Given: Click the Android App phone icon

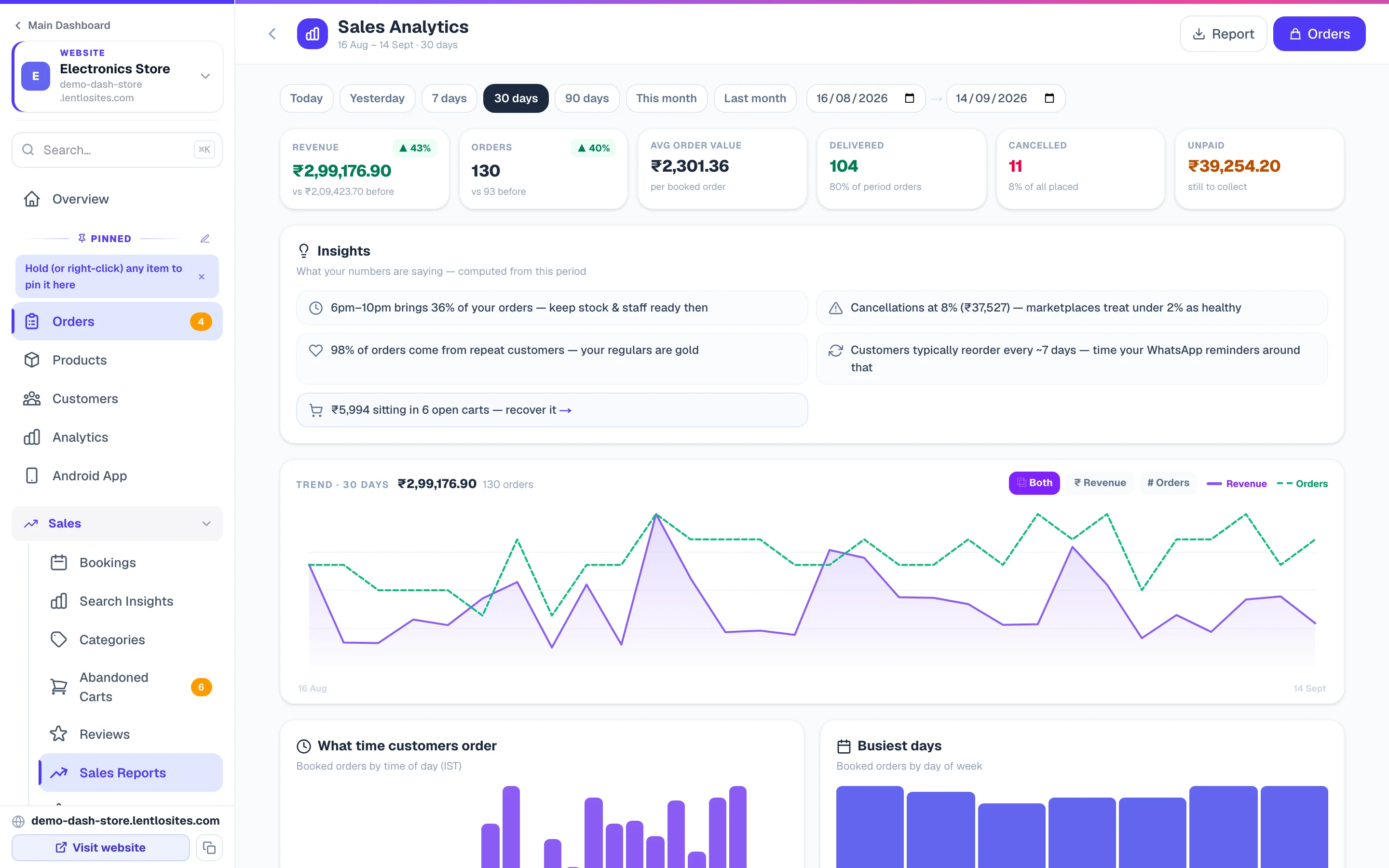Looking at the screenshot, I should click(x=32, y=475).
